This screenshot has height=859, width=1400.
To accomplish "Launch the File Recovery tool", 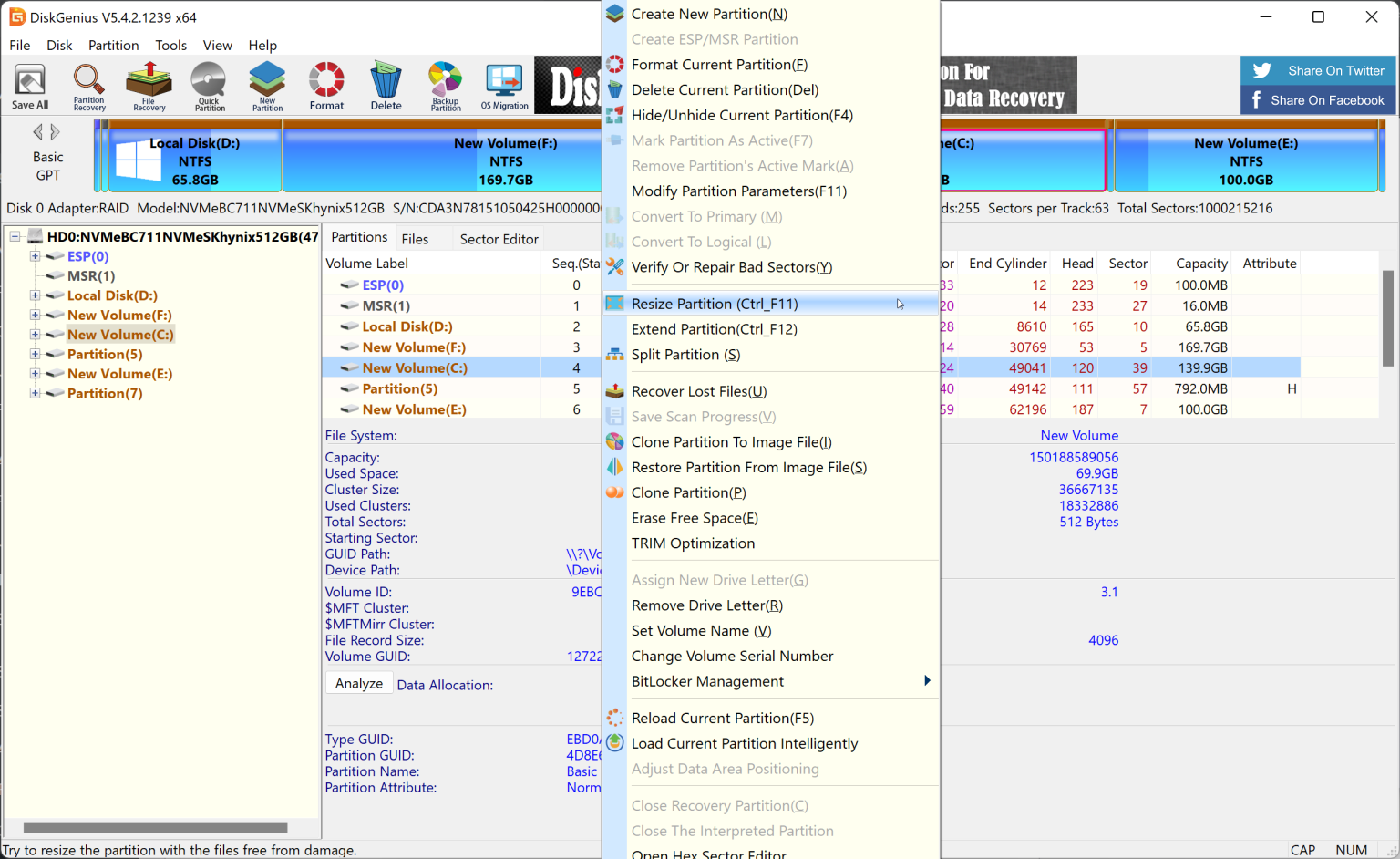I will click(x=148, y=85).
